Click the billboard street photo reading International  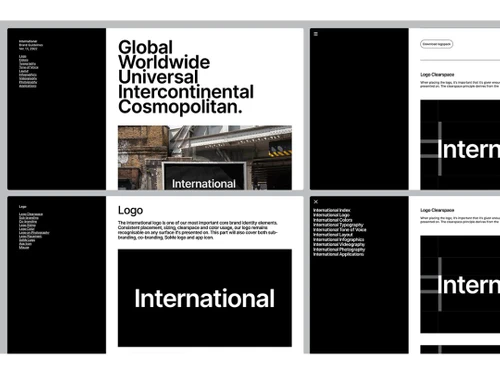[x=205, y=158]
